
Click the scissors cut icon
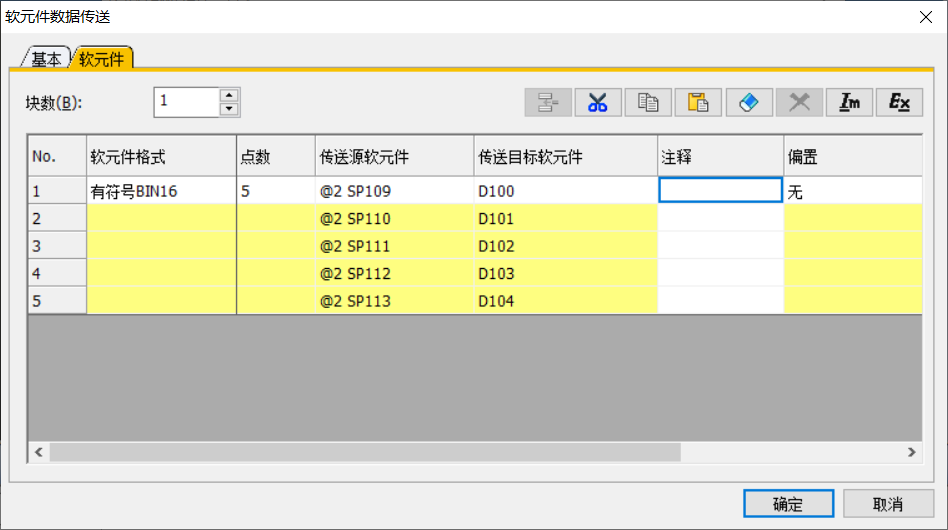tap(598, 102)
